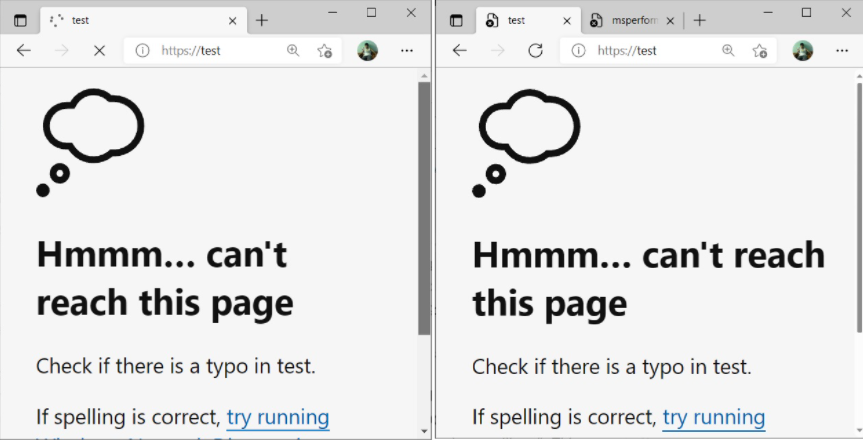Add page to favorites in right window
863x440 pixels.
click(760, 51)
